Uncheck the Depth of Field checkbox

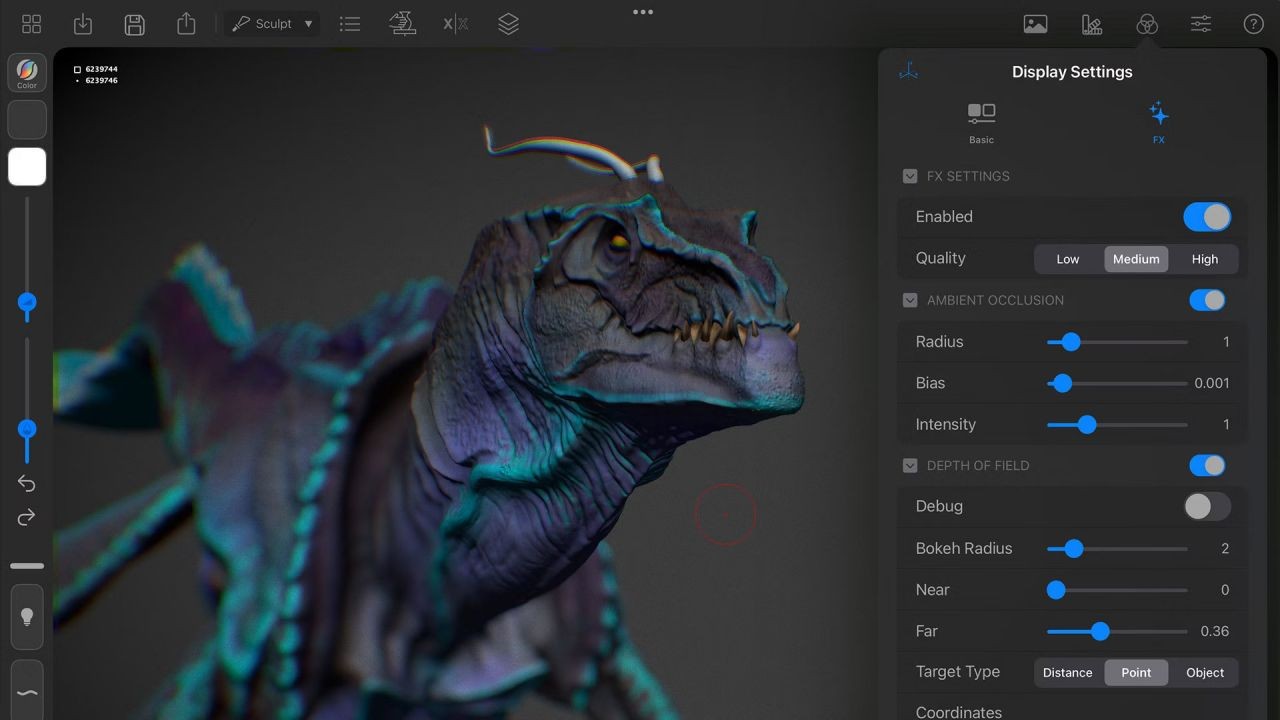[x=910, y=465]
